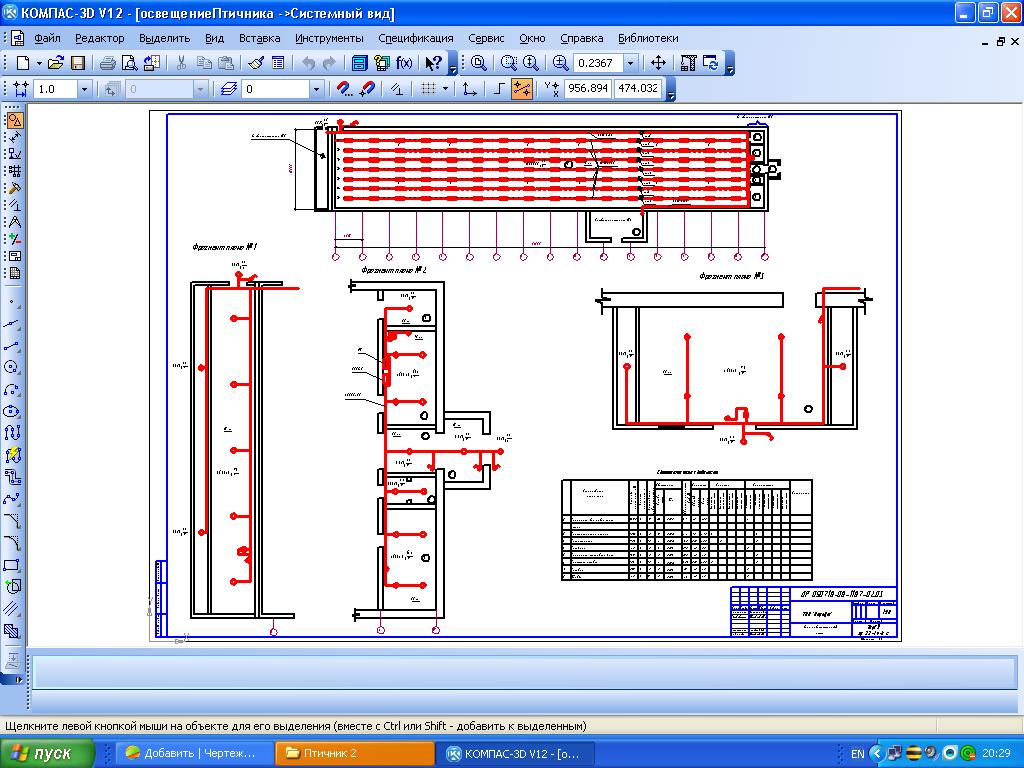This screenshot has width=1024, height=768.
Task: Select the Bezier curve tool in left toolbar
Action: point(13,499)
